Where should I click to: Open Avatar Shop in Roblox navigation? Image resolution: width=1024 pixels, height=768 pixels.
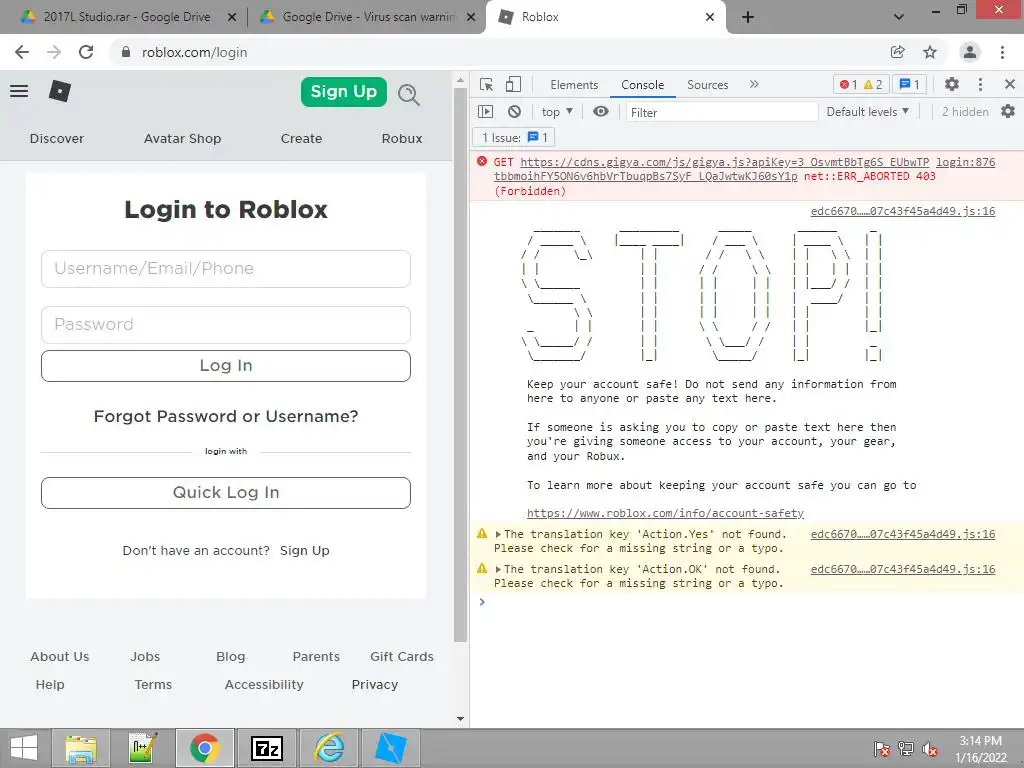click(x=182, y=138)
